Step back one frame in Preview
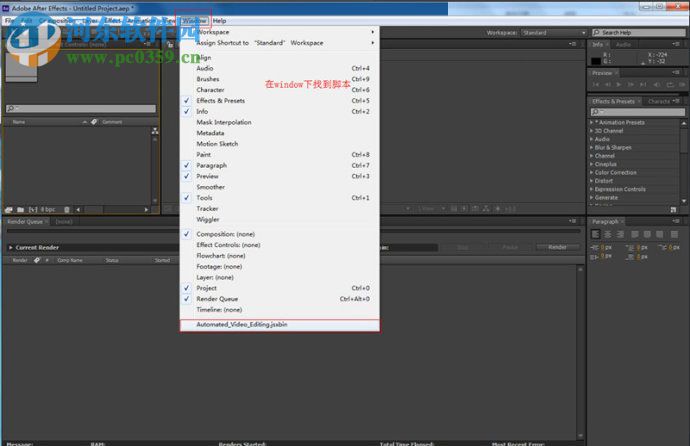The image size is (690, 446). [x=608, y=84]
